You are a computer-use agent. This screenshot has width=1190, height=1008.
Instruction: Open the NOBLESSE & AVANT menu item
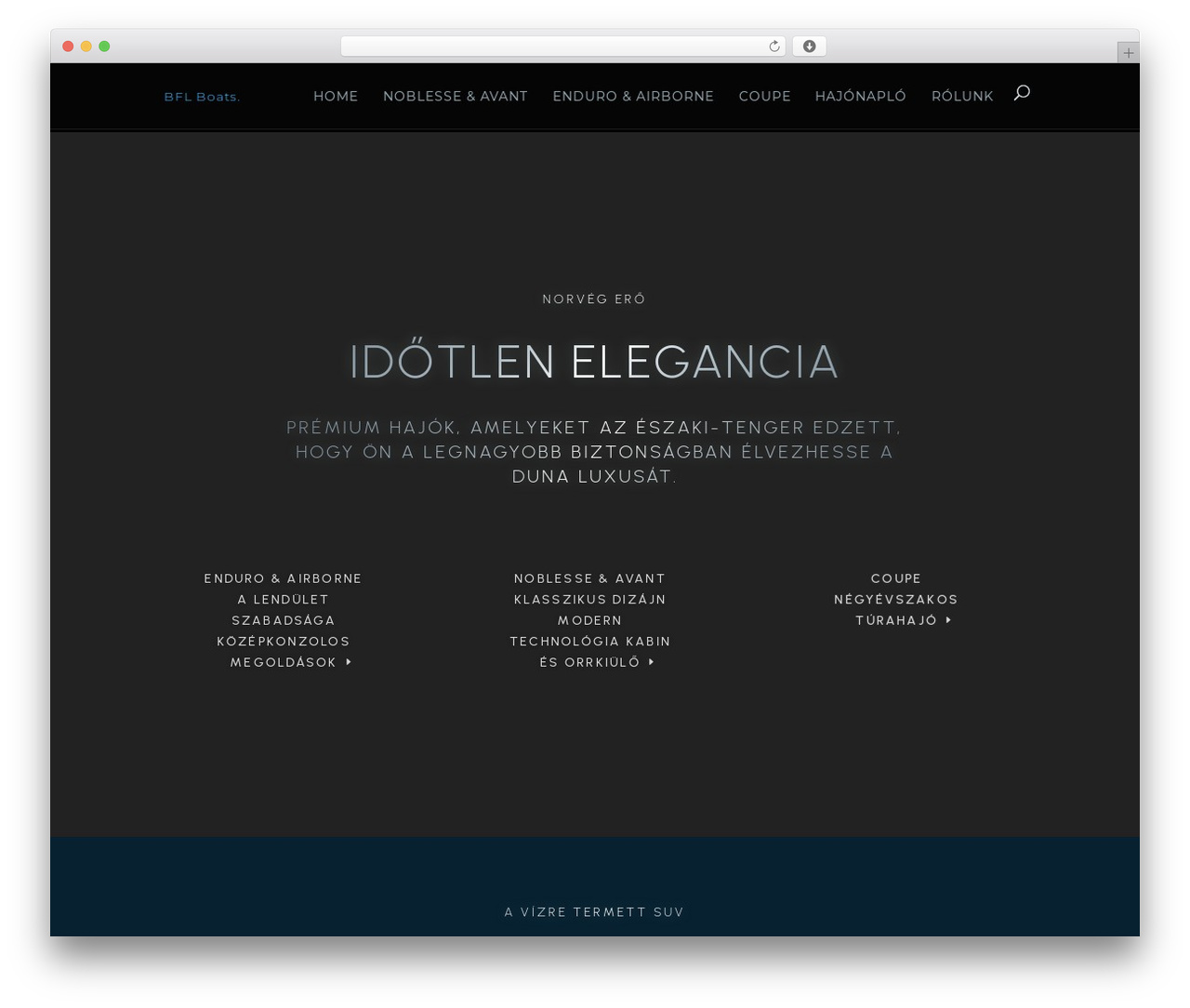456,96
